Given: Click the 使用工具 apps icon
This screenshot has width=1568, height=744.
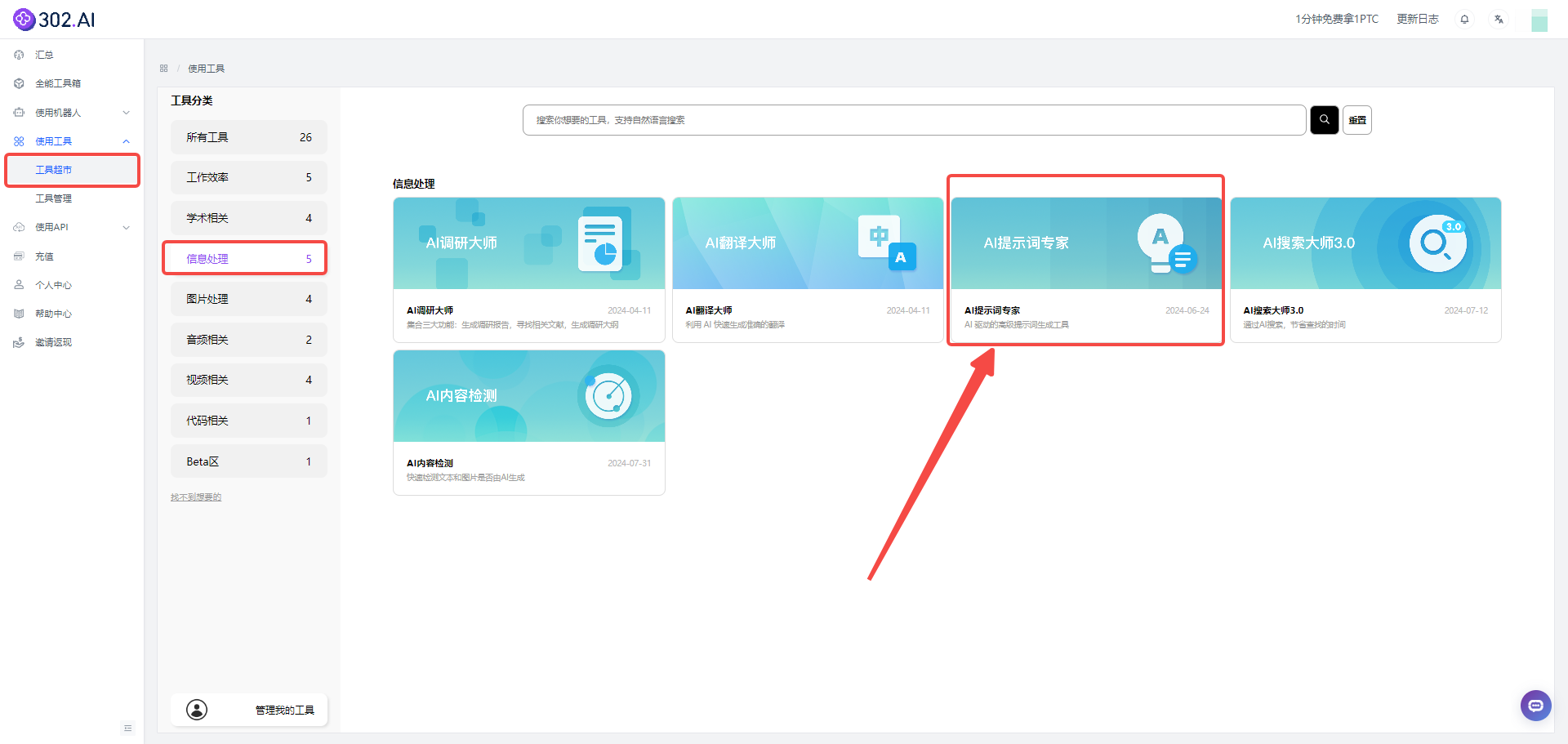Looking at the screenshot, I should [19, 141].
